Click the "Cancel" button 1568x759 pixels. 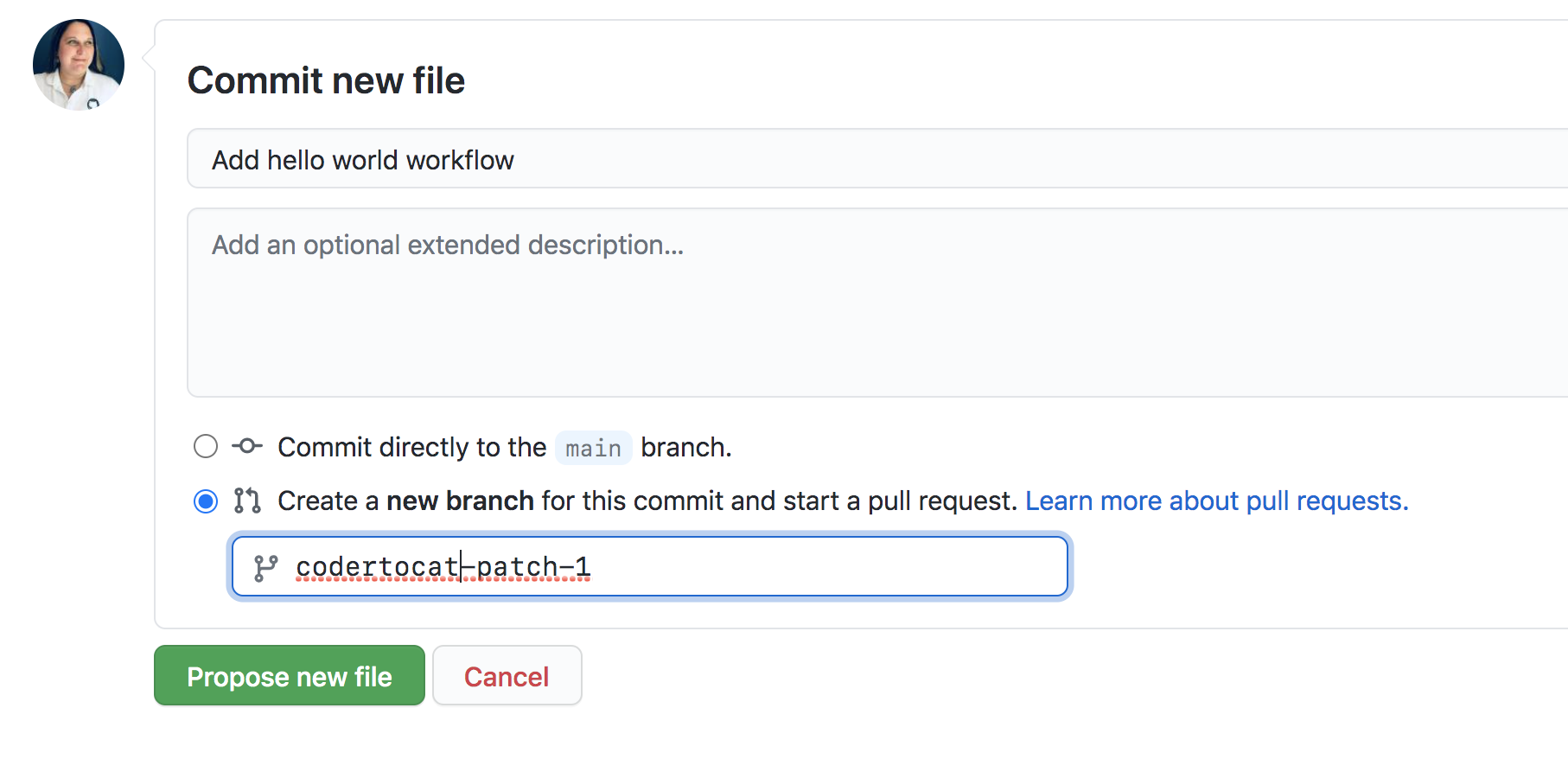(x=507, y=675)
